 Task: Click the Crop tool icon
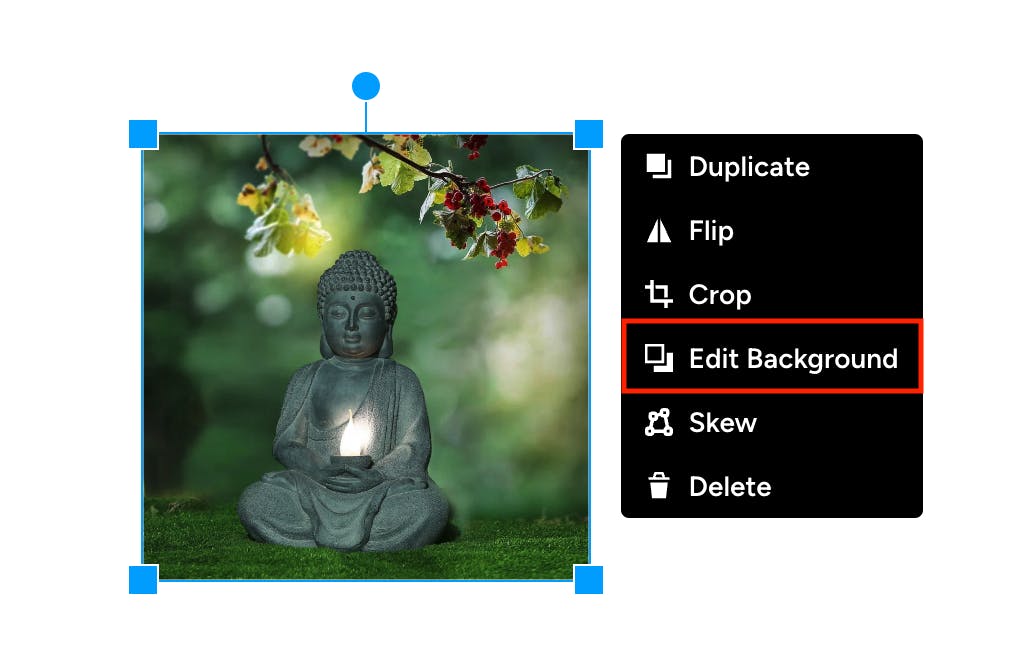coord(658,294)
